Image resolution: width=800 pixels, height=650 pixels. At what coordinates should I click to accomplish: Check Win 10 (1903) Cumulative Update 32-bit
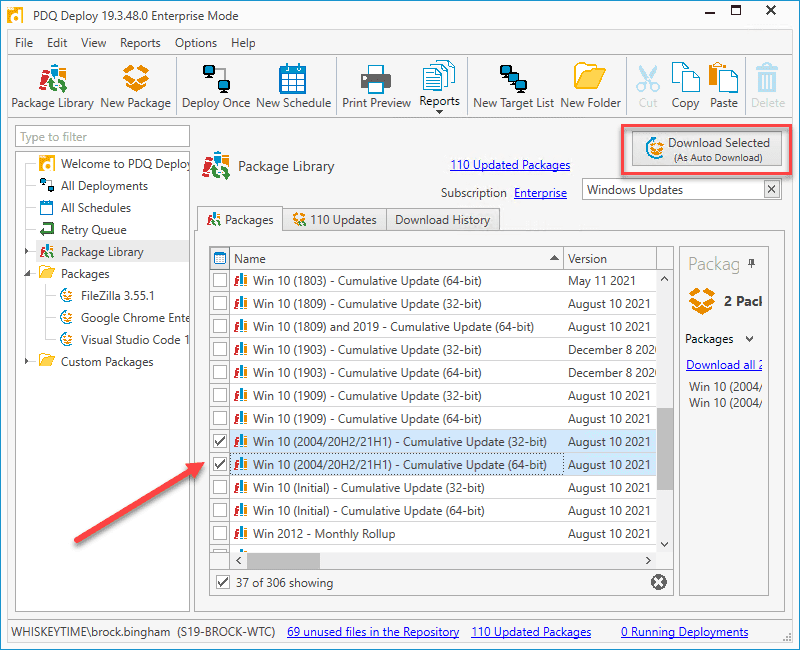[x=220, y=349]
